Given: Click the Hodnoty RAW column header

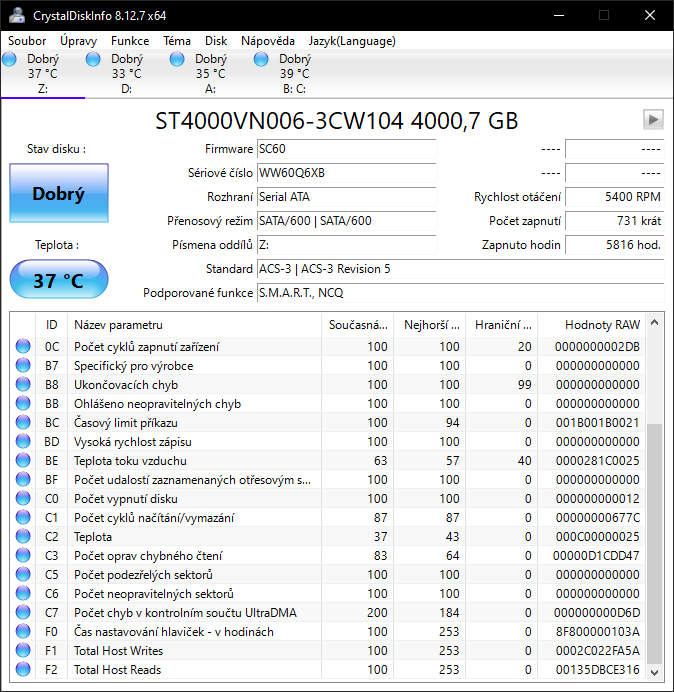Looking at the screenshot, I should click(602, 325).
